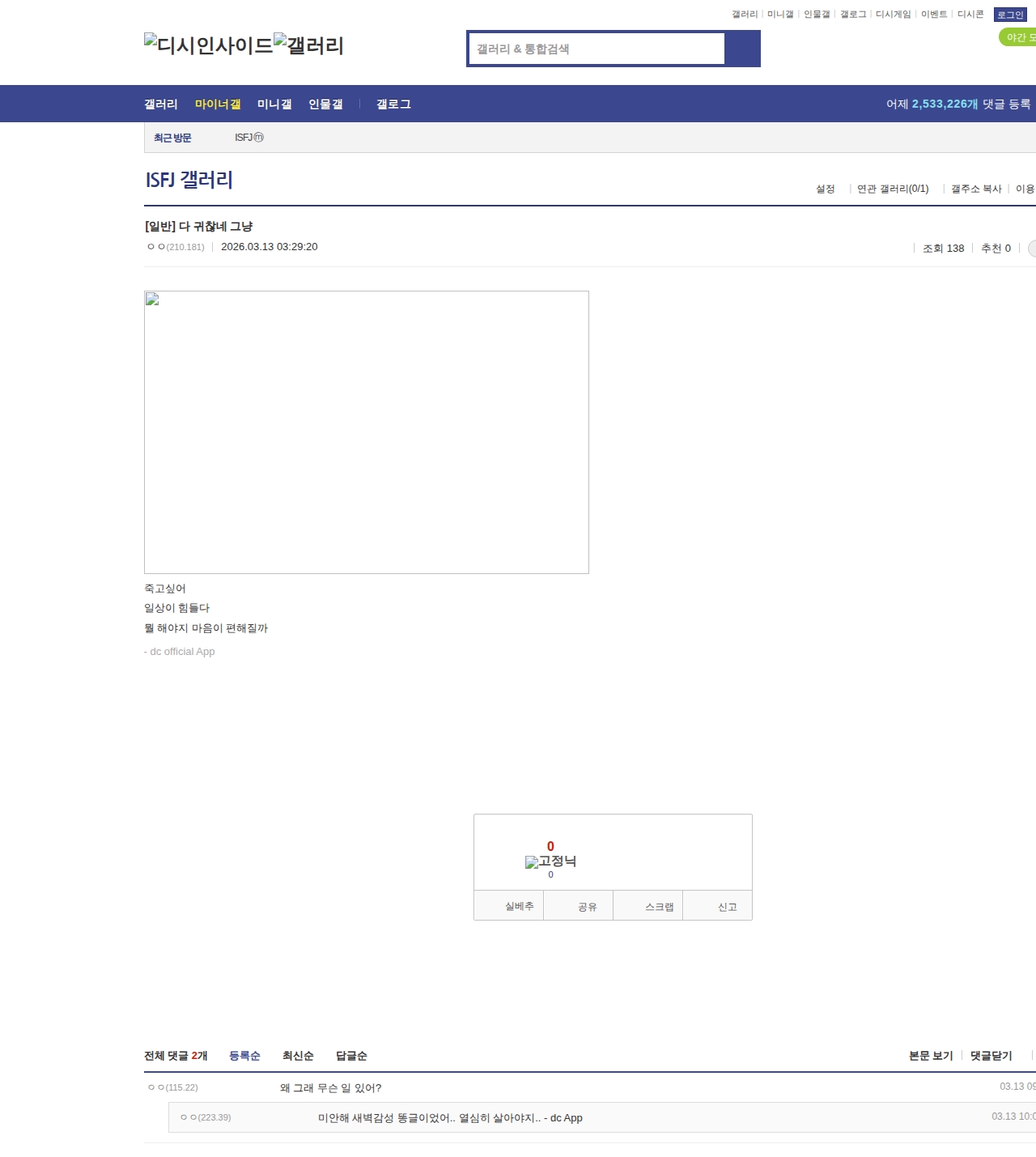Screen dimensions: 1036x1157
Task: Click the 갤러리 logo image next to 디시인사이드
Action: [x=308, y=45]
